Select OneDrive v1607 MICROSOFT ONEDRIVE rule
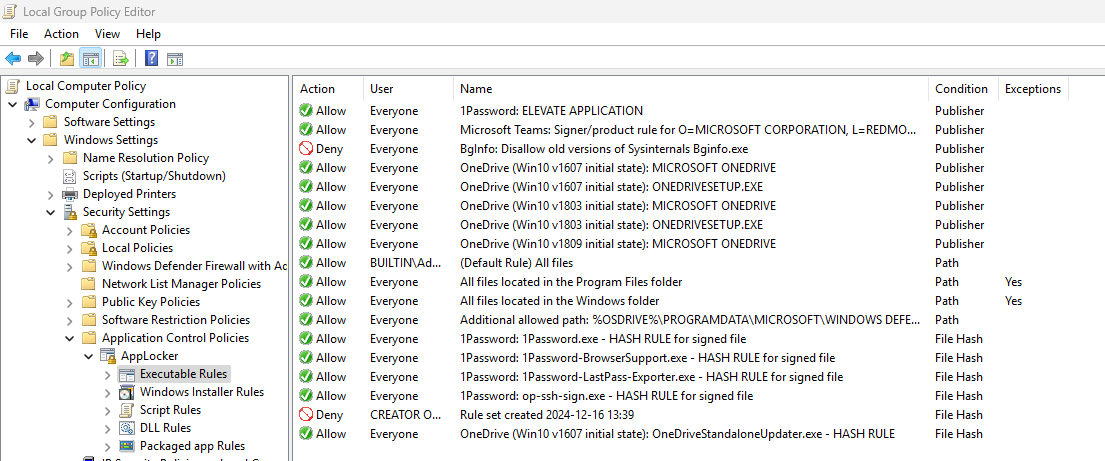1105x461 pixels. coord(618,168)
